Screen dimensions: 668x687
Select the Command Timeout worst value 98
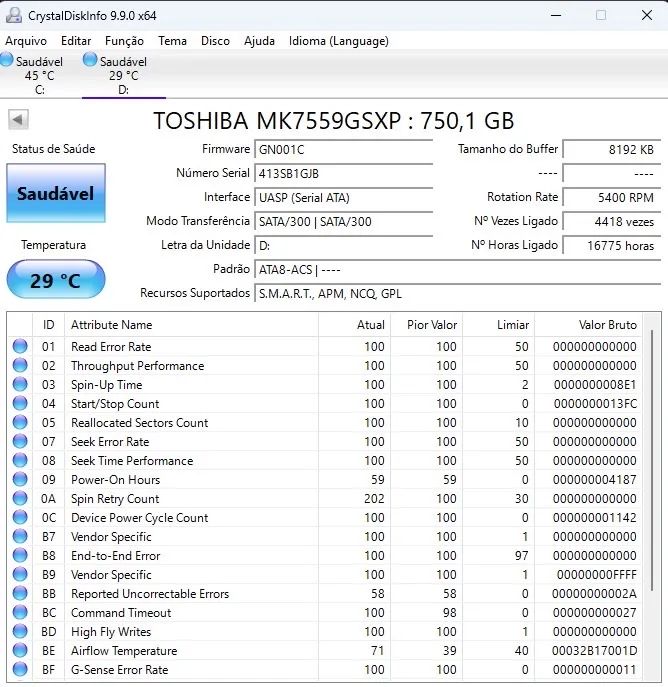point(449,613)
